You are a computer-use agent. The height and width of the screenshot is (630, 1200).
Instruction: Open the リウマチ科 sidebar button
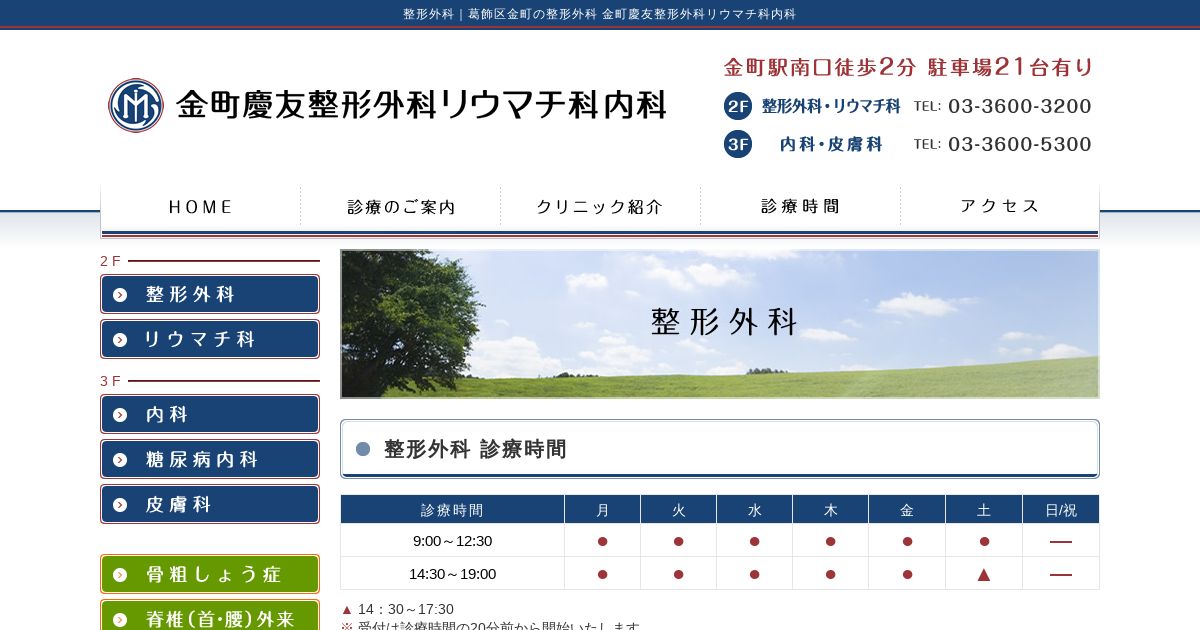click(x=210, y=339)
